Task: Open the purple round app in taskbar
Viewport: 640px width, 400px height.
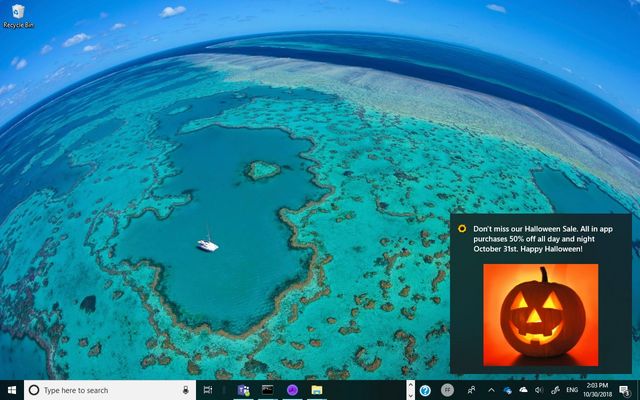Action: [292, 390]
